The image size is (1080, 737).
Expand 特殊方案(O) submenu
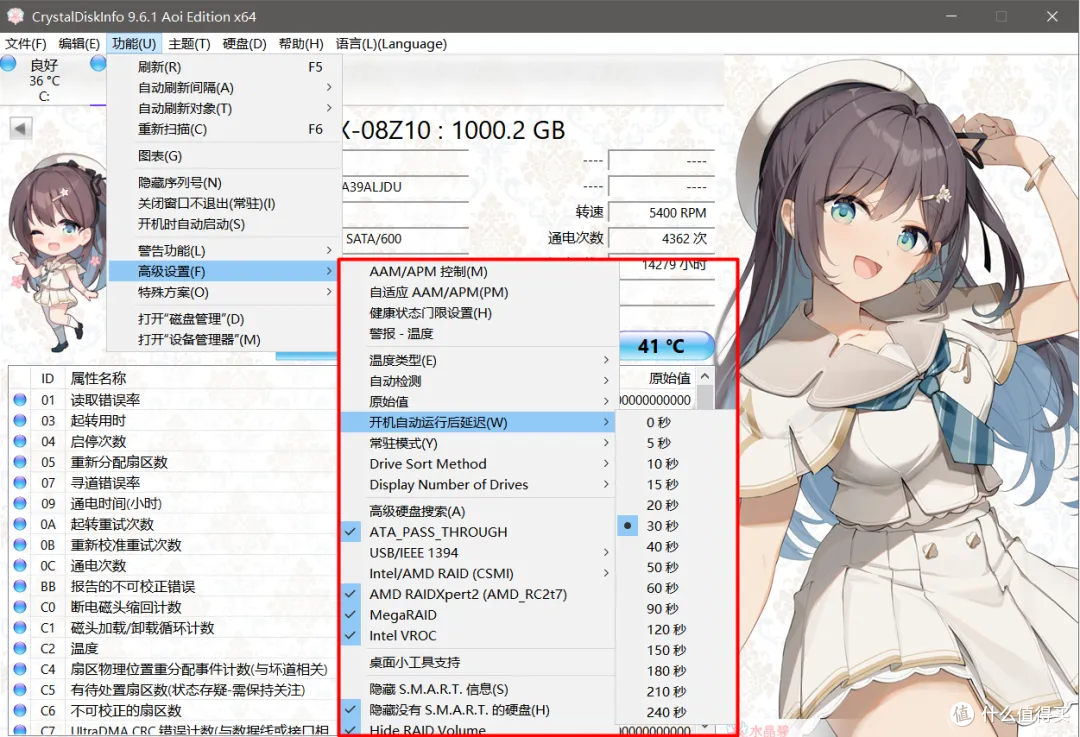(x=225, y=292)
